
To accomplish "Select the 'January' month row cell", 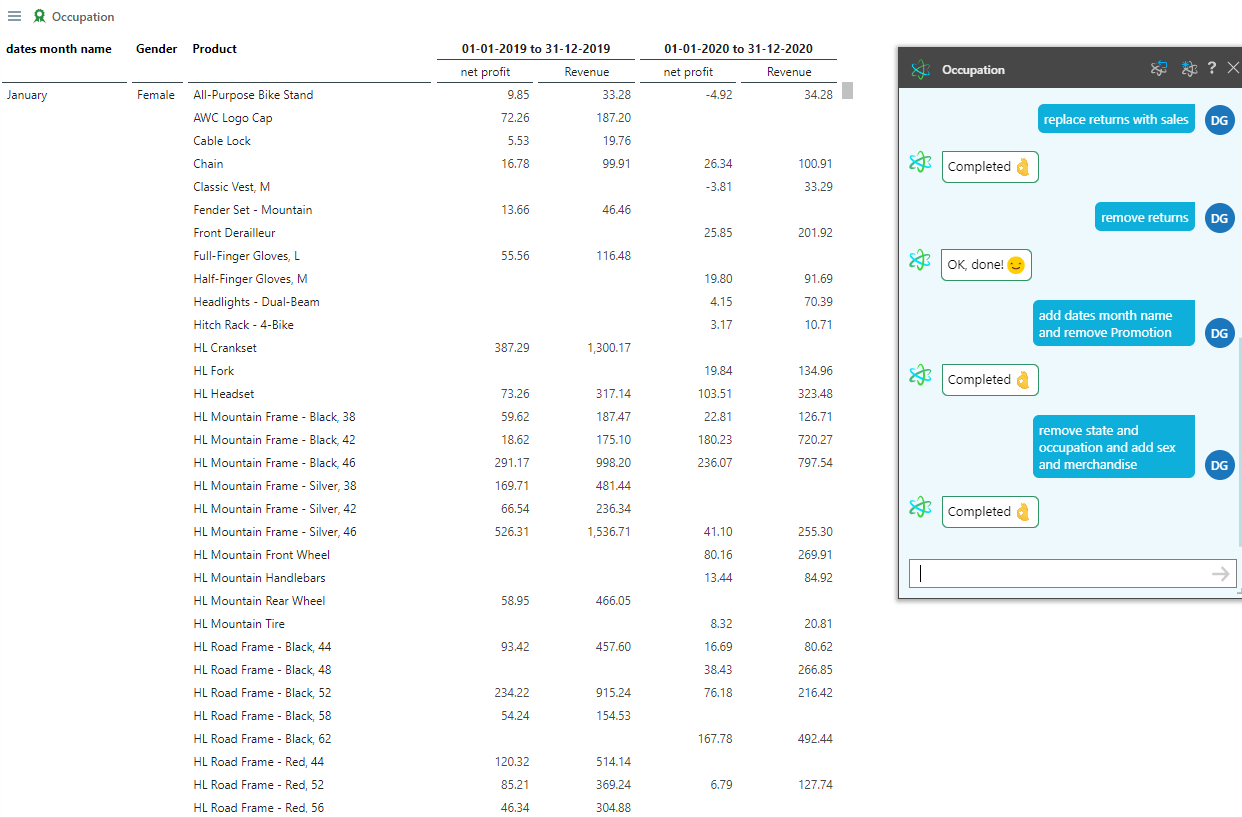I will click(x=27, y=95).
